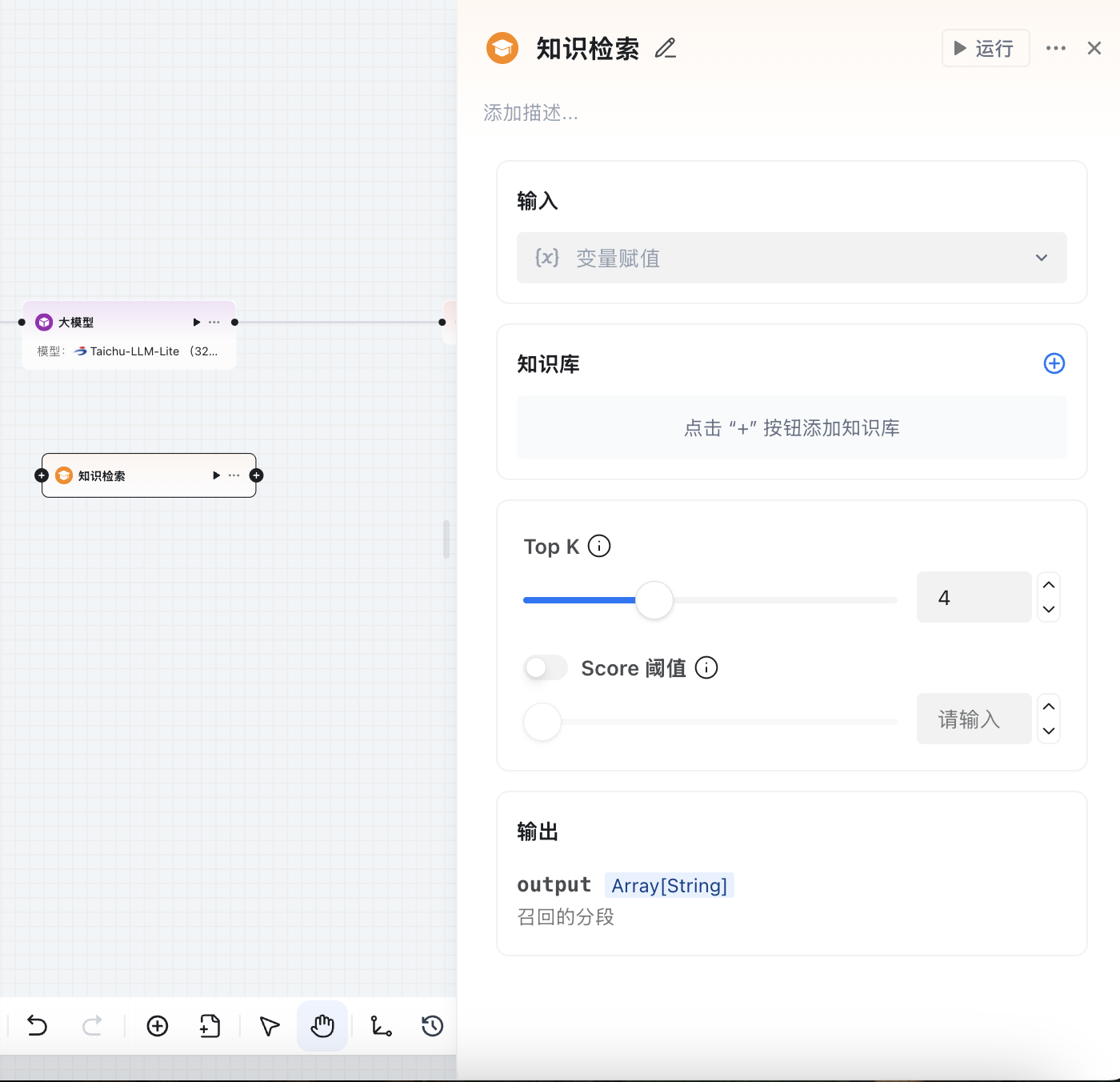
Task: Open the run history icon in toolbar
Action: pos(431,1026)
